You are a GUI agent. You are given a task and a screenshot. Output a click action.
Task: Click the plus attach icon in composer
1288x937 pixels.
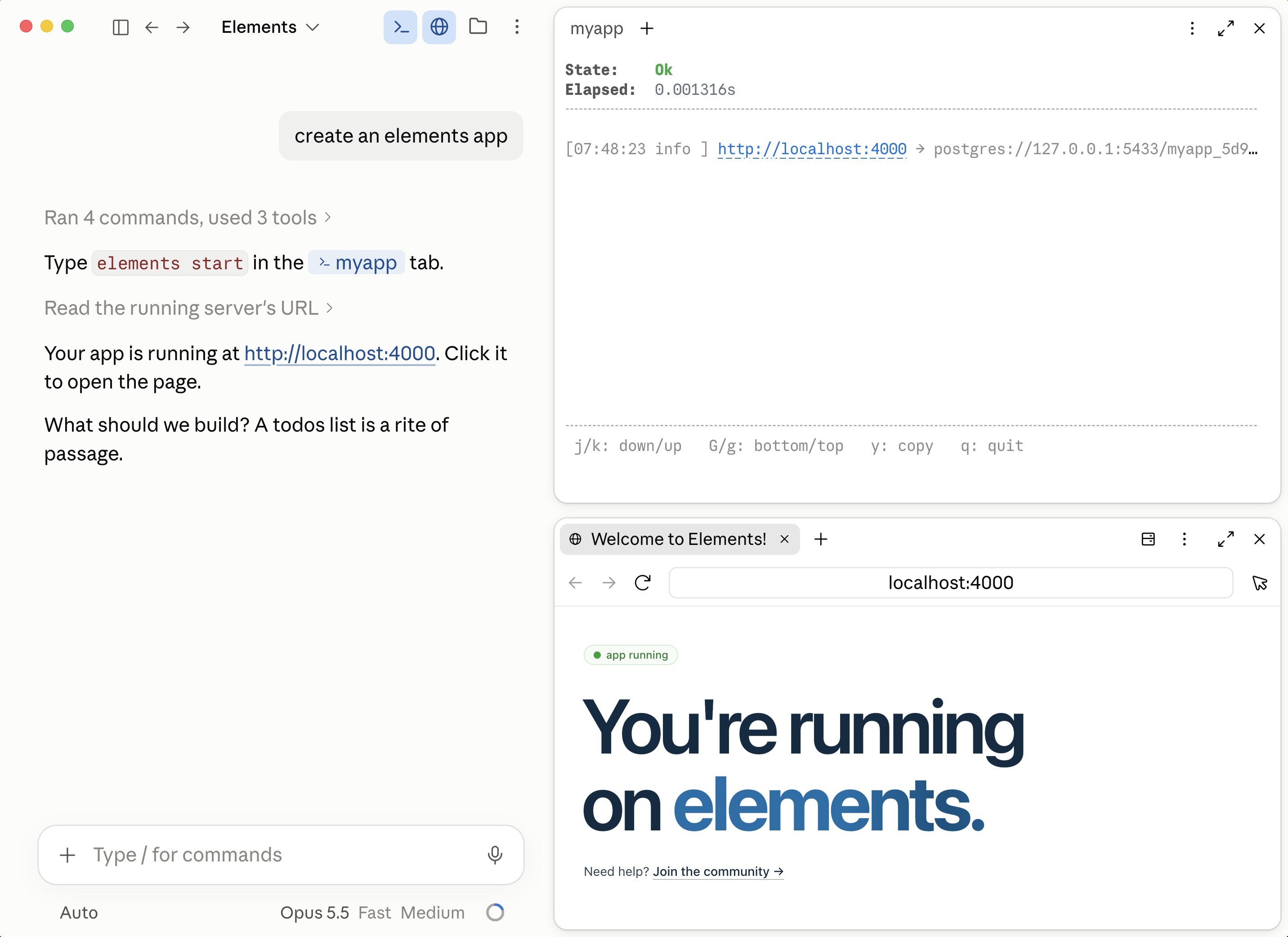[67, 855]
